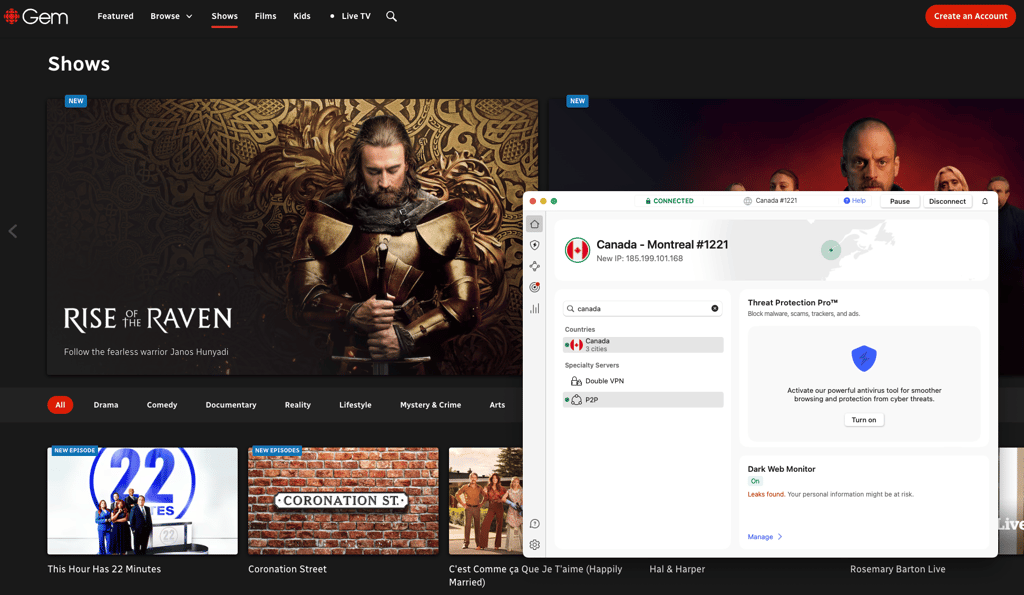The width and height of the screenshot is (1024, 595).
Task: Open the Shows tab
Action: pos(225,16)
